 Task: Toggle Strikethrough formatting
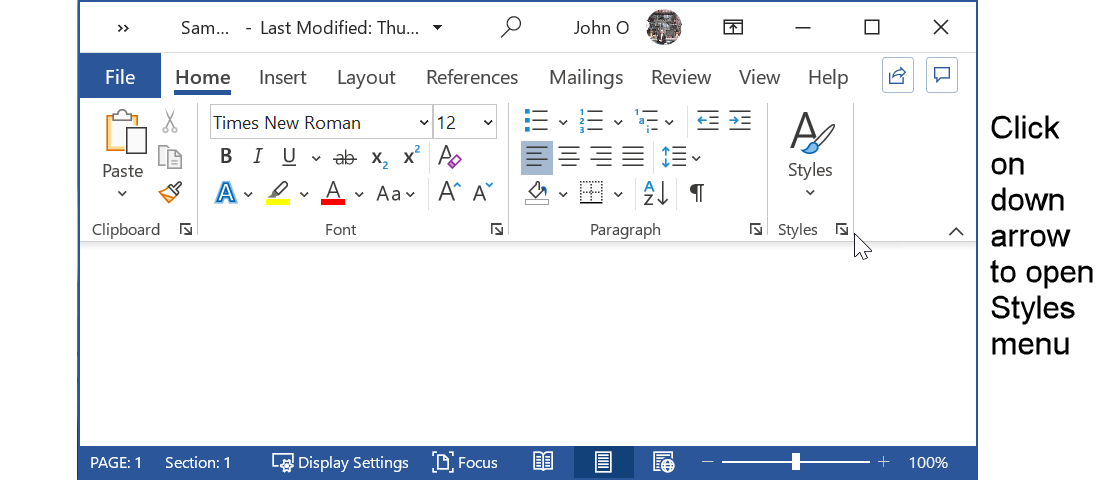(344, 157)
